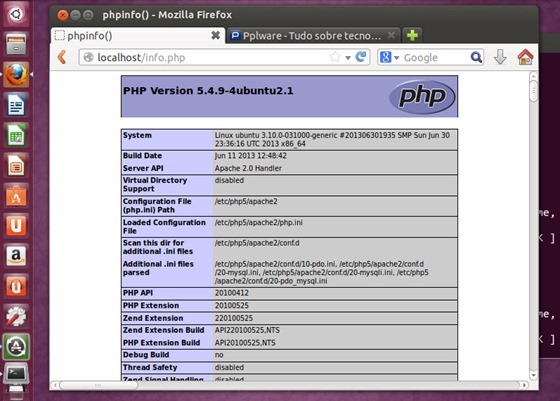
Task: Open Amazon launcher icon
Action: pos(16,256)
